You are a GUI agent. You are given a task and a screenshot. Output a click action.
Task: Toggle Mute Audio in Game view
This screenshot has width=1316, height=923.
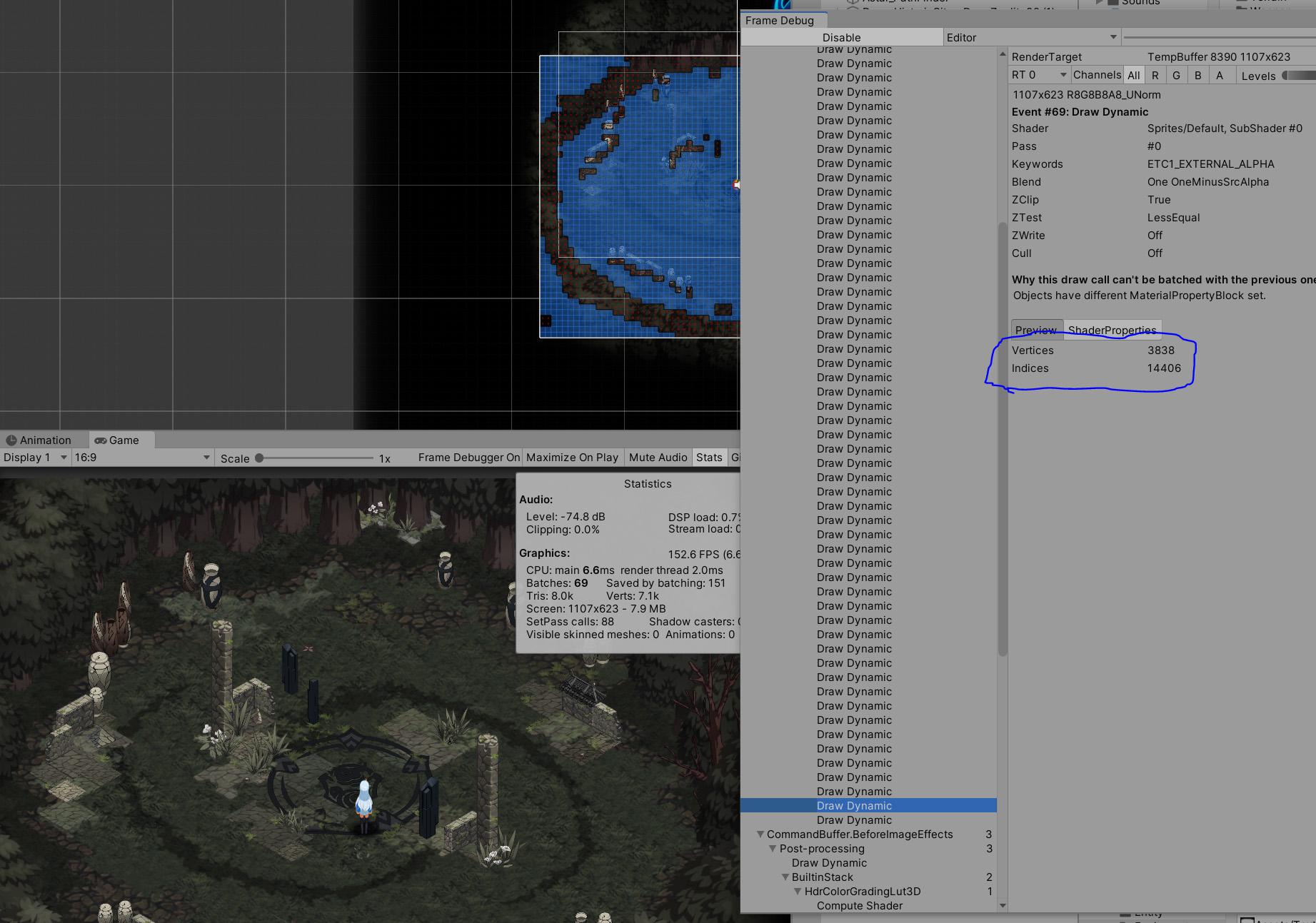(658, 458)
